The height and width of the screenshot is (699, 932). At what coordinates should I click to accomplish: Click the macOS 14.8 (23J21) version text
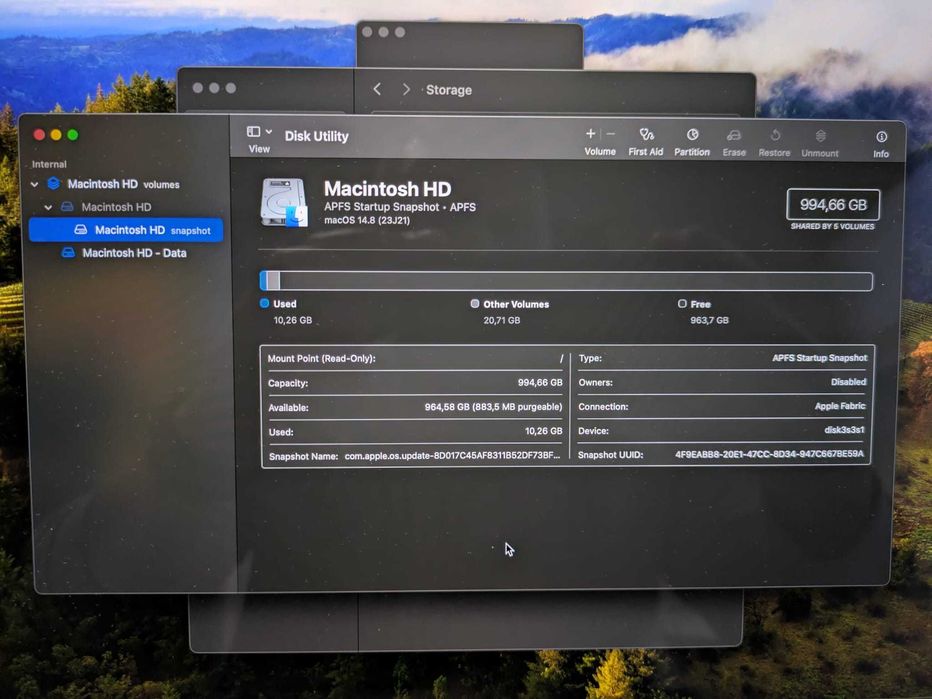tap(367, 221)
